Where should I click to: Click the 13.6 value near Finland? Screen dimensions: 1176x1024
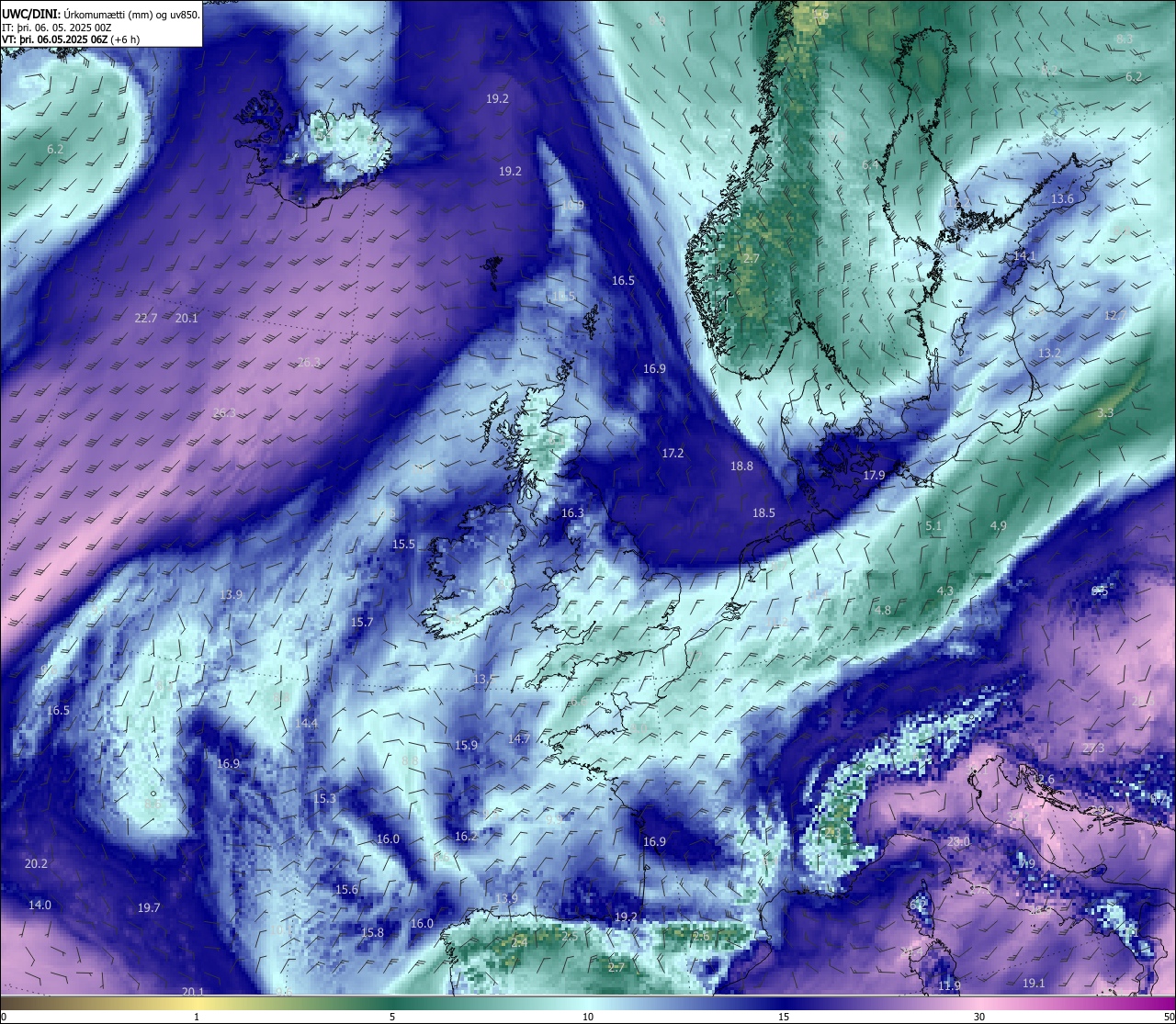(1062, 199)
